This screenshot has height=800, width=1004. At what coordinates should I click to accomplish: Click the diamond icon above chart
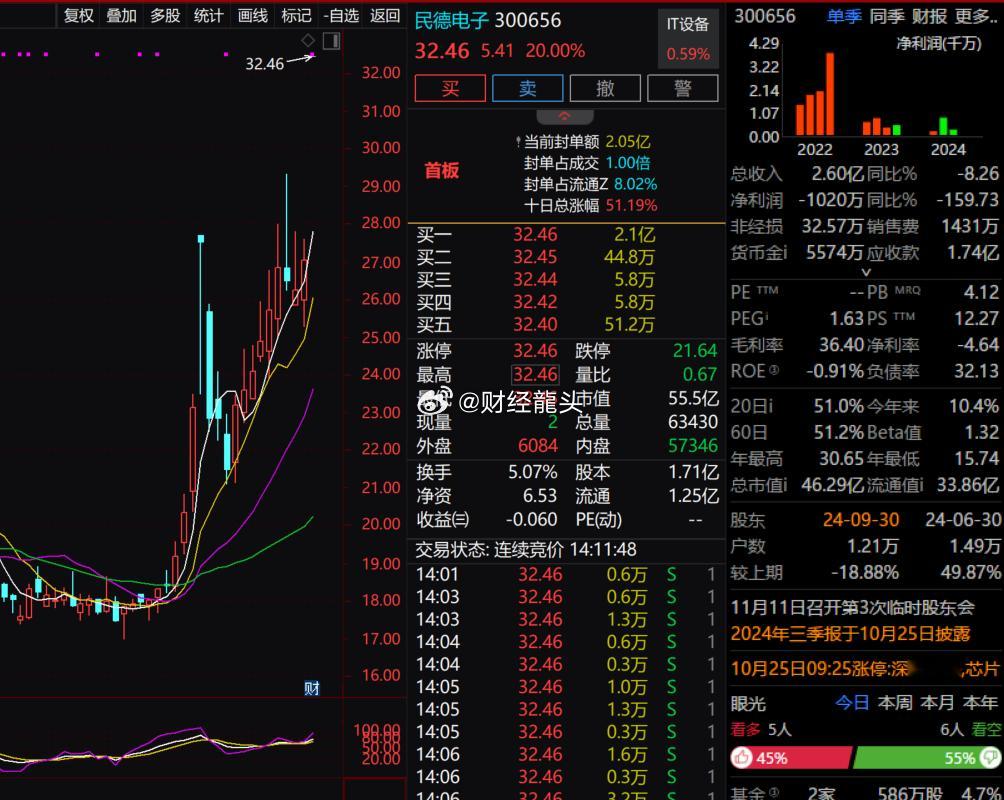(x=308, y=41)
